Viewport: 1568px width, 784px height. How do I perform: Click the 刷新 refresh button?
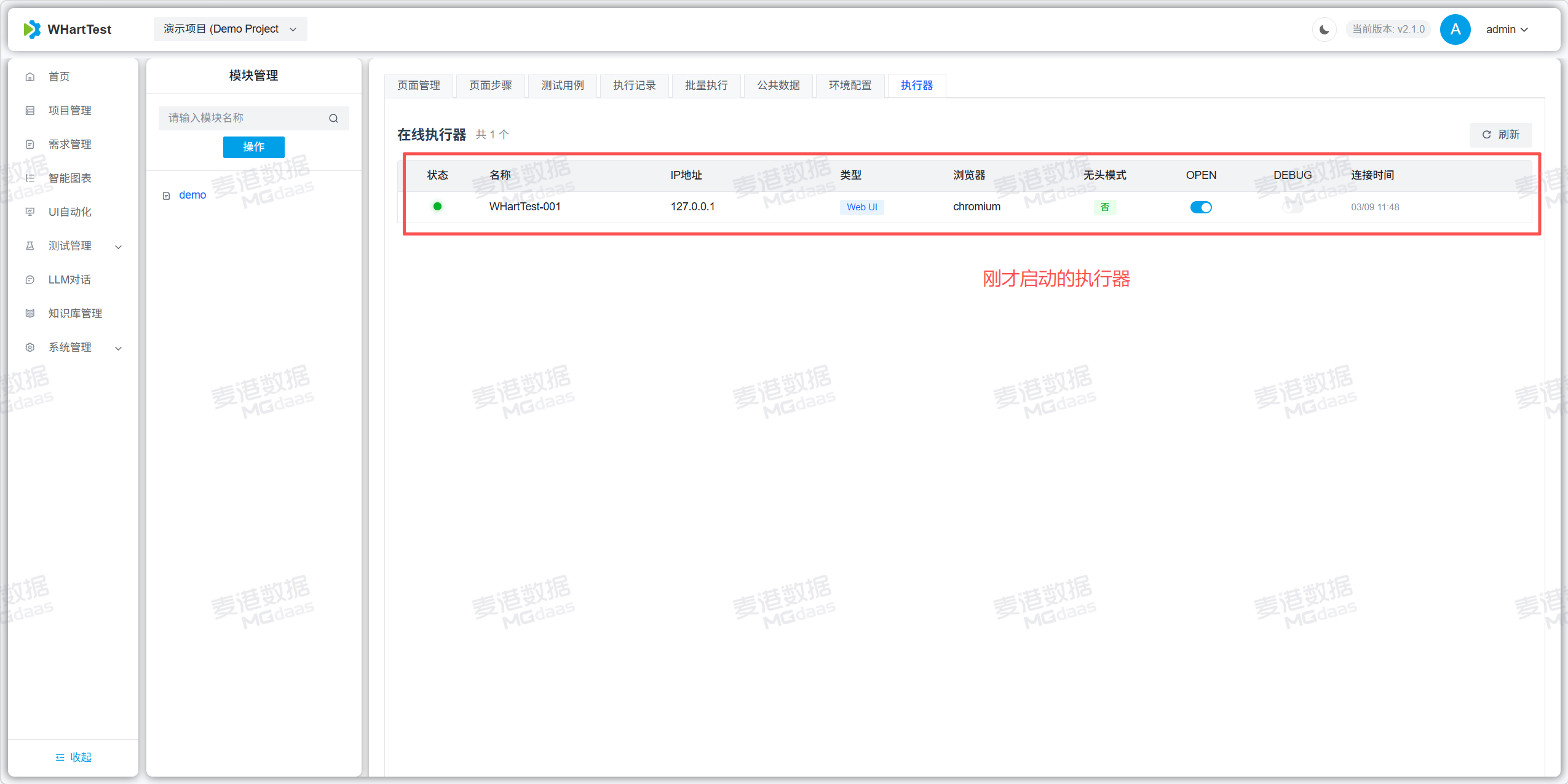tap(1500, 135)
